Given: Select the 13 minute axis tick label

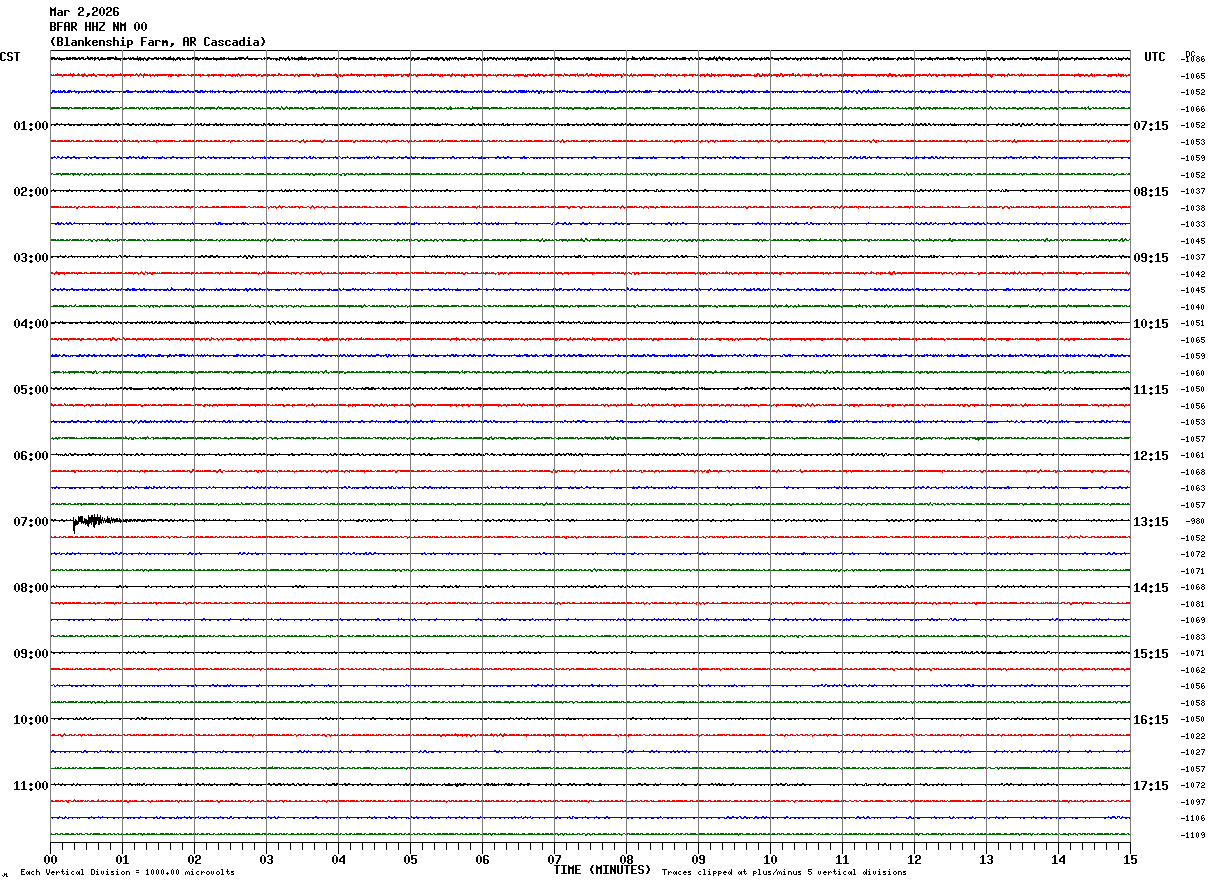Looking at the screenshot, I should [986, 859].
